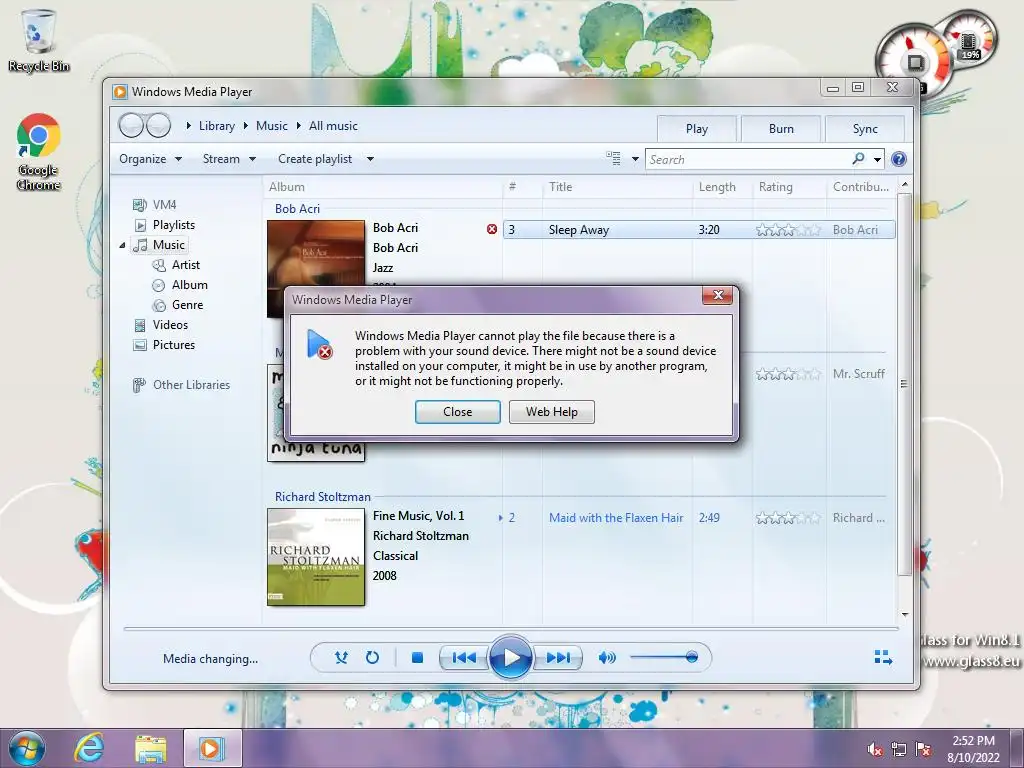
Task: Expand the Create playlist dropdown arrow
Action: click(x=370, y=159)
